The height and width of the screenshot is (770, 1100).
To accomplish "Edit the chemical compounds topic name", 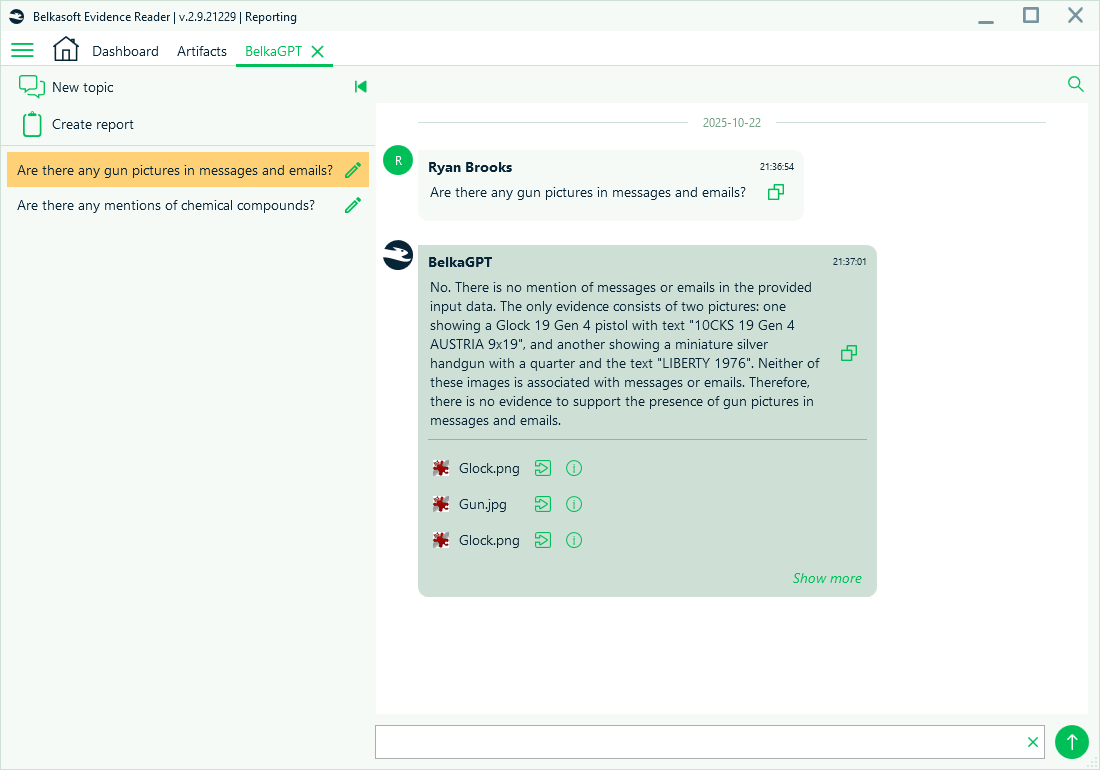I will [353, 205].
